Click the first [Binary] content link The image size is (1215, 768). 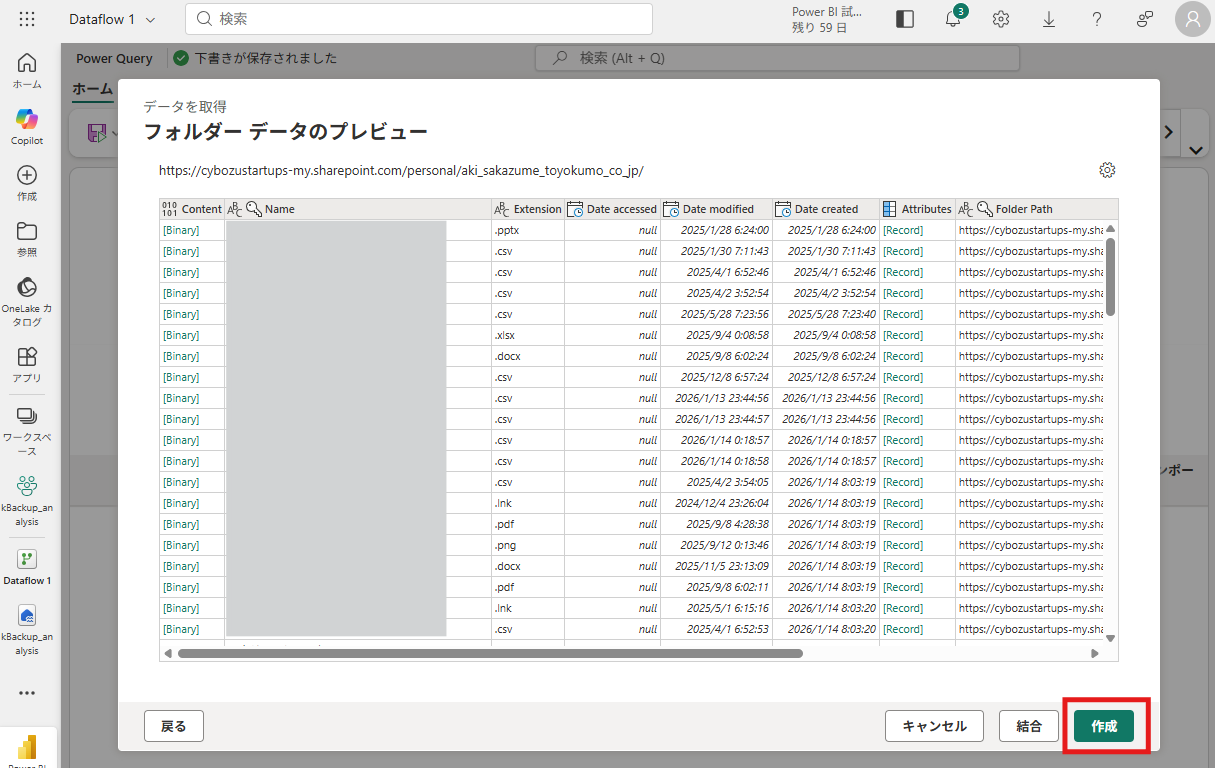(181, 230)
